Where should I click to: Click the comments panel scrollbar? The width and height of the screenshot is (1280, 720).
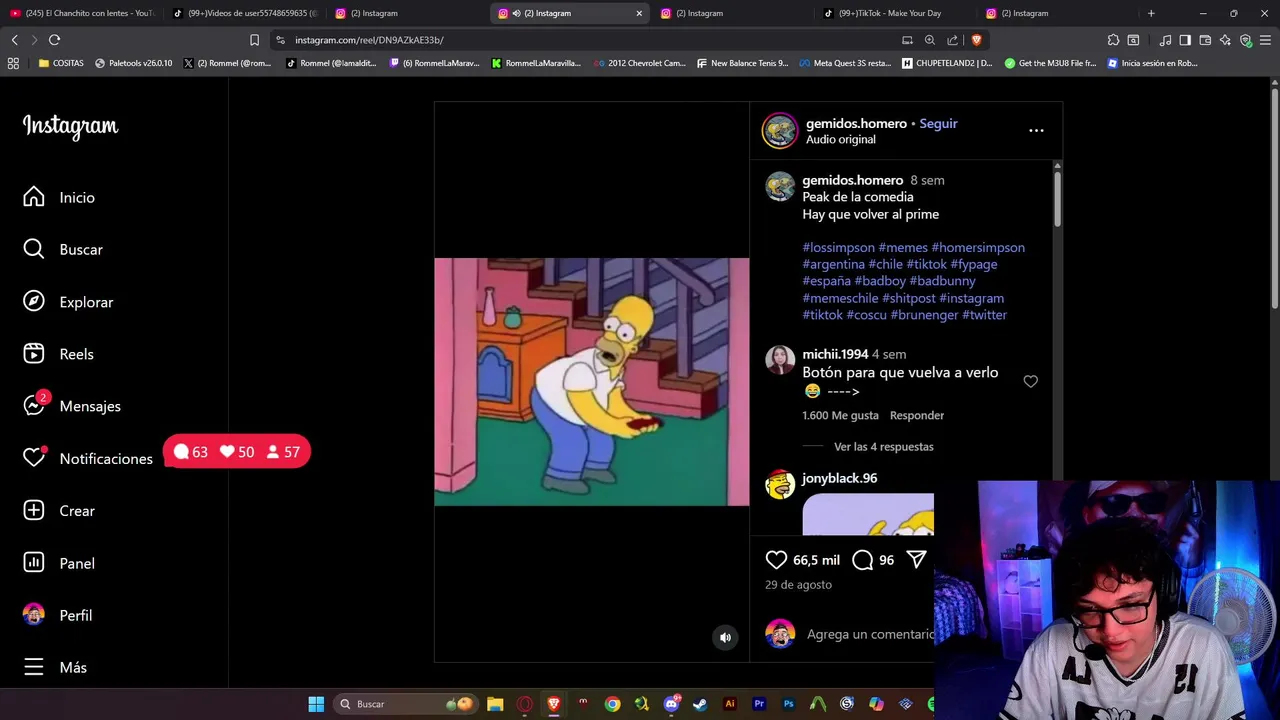click(x=1057, y=200)
